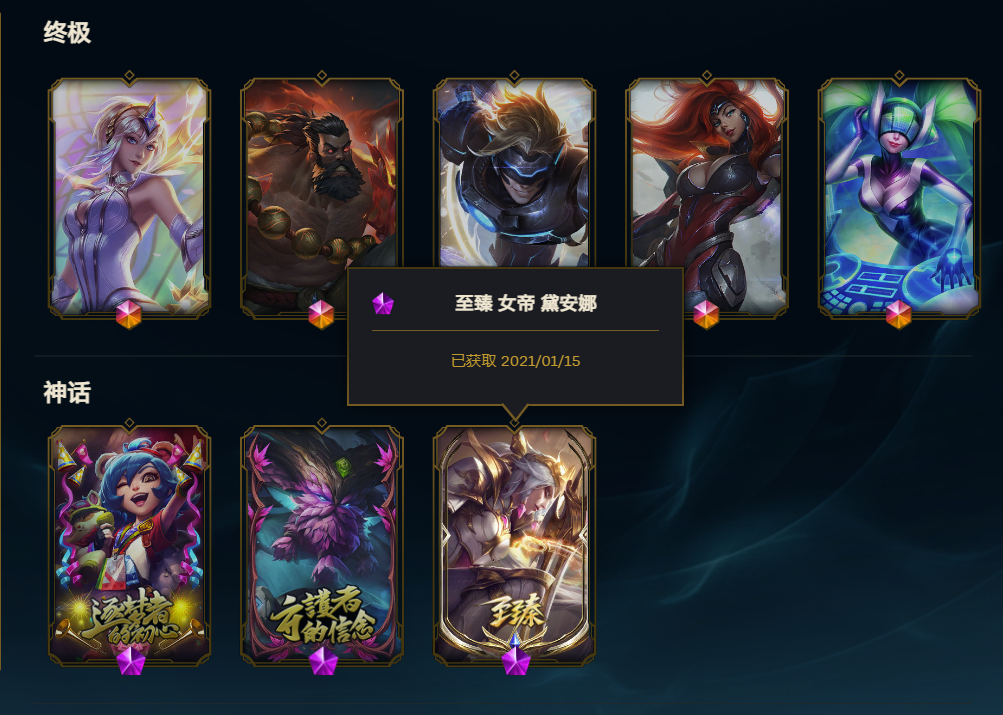1003x715 pixels.
Task: Click the tooltip title 至臻 女帝 黛安娜
Action: [526, 303]
